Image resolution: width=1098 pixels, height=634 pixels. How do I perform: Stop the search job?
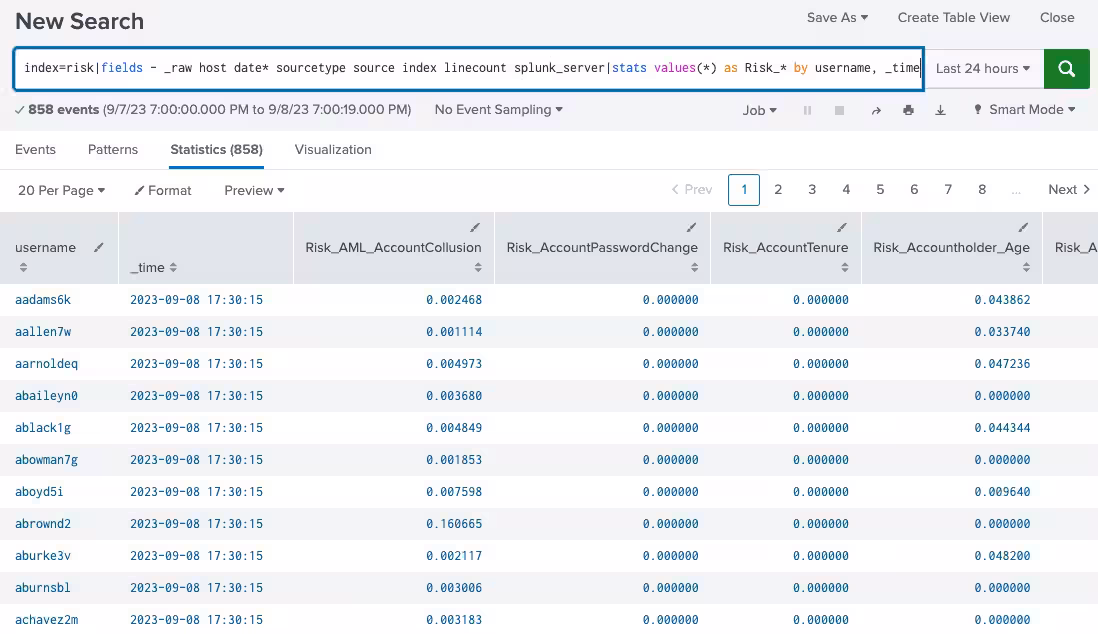(x=840, y=110)
